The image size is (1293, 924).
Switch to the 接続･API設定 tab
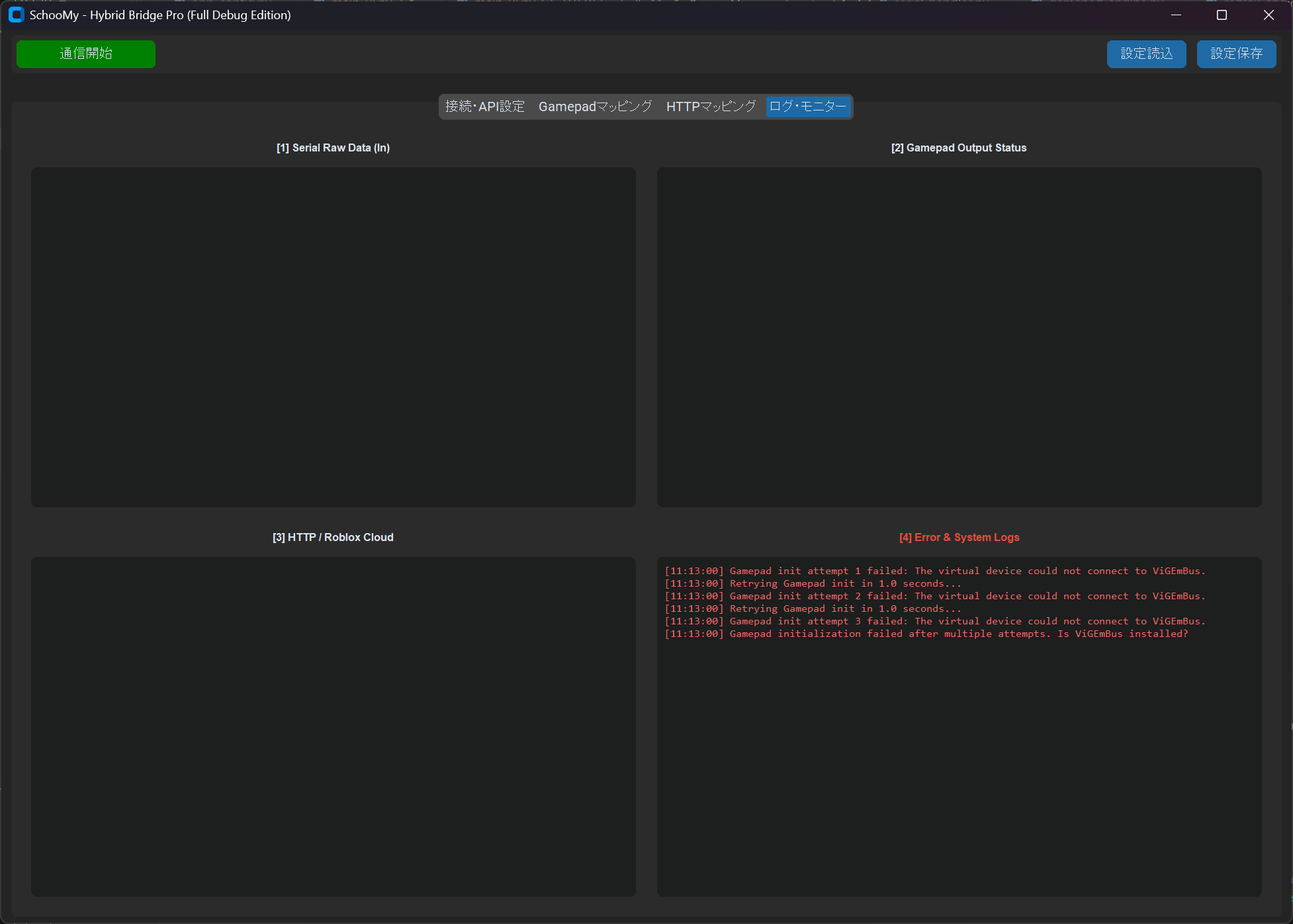485,106
